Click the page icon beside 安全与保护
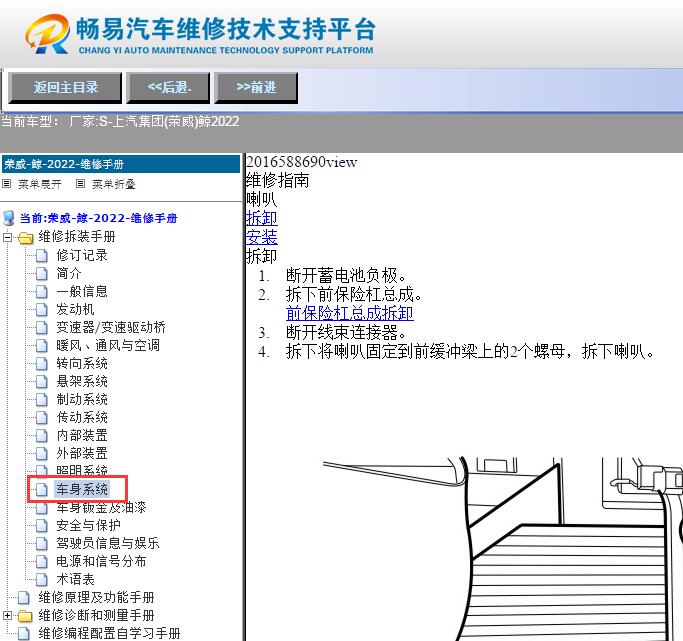Screen dimensions: 683x641 click(42, 526)
